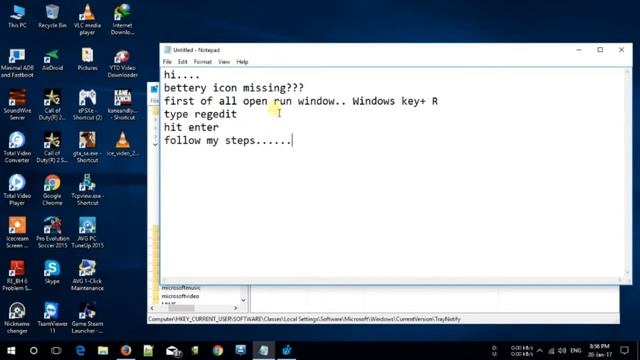This screenshot has width=640, height=360.
Task: Click the line "follow my steps......" in Notepad
Action: [228, 140]
